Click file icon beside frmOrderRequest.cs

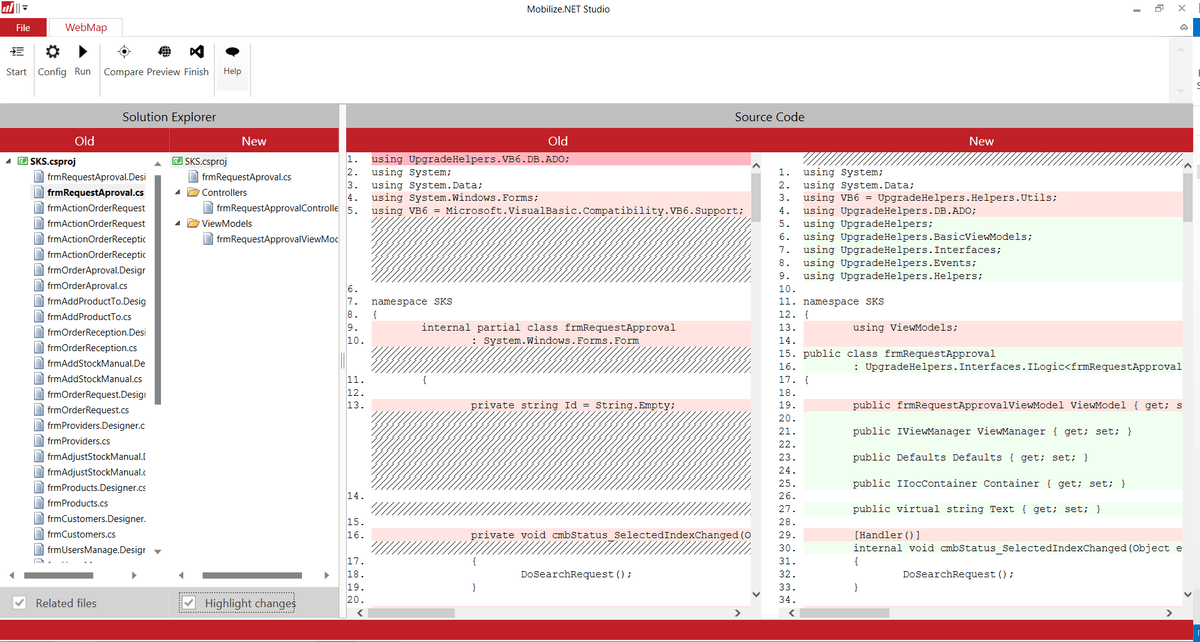click(x=38, y=410)
